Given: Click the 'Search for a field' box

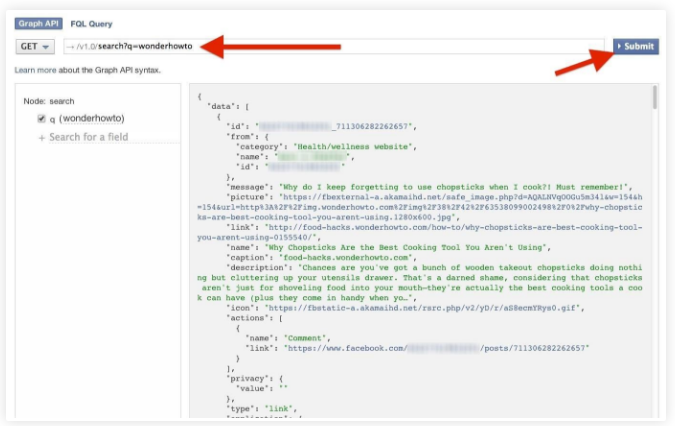Looking at the screenshot, I should [114, 137].
